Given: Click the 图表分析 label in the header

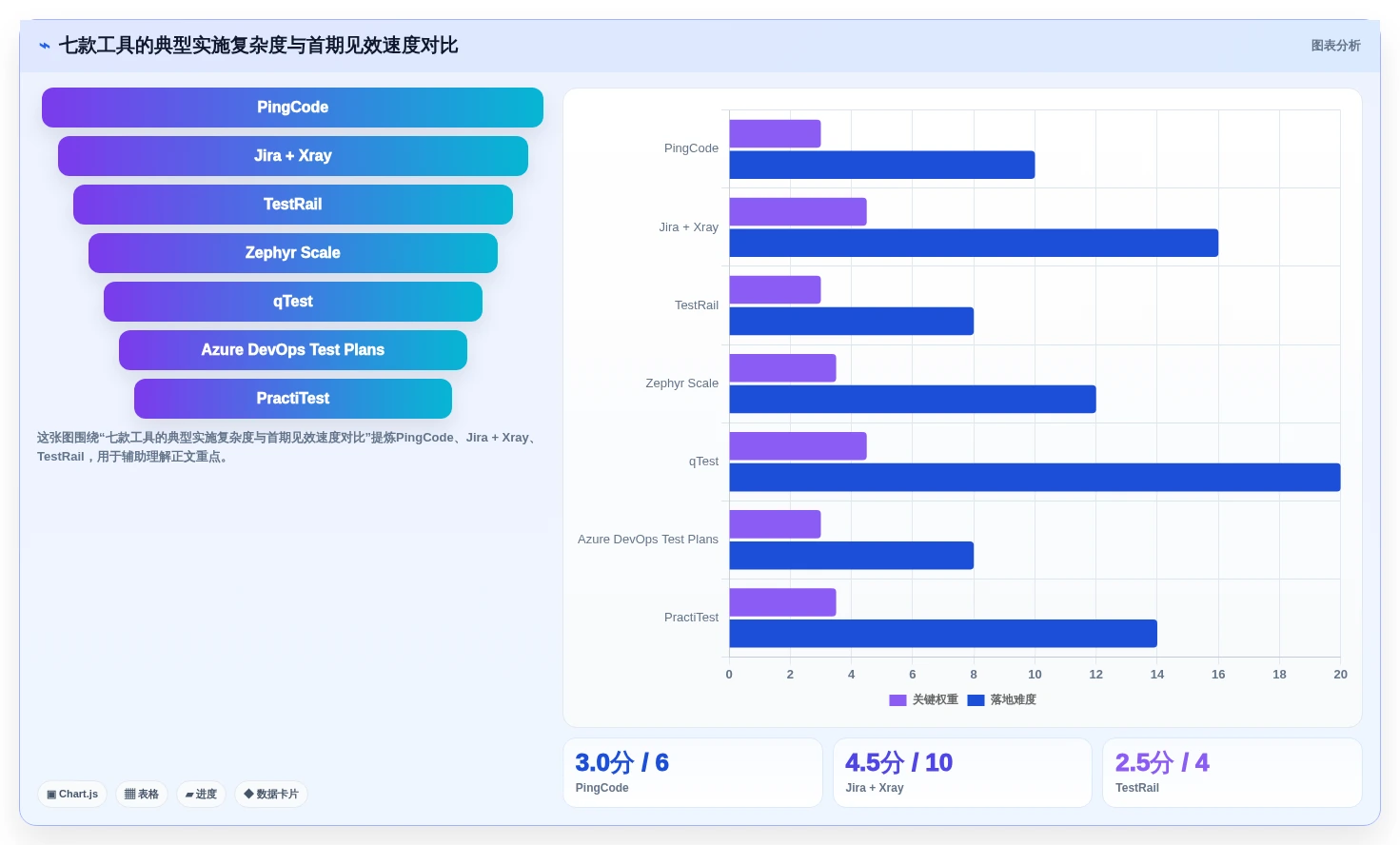Looking at the screenshot, I should click(1335, 46).
